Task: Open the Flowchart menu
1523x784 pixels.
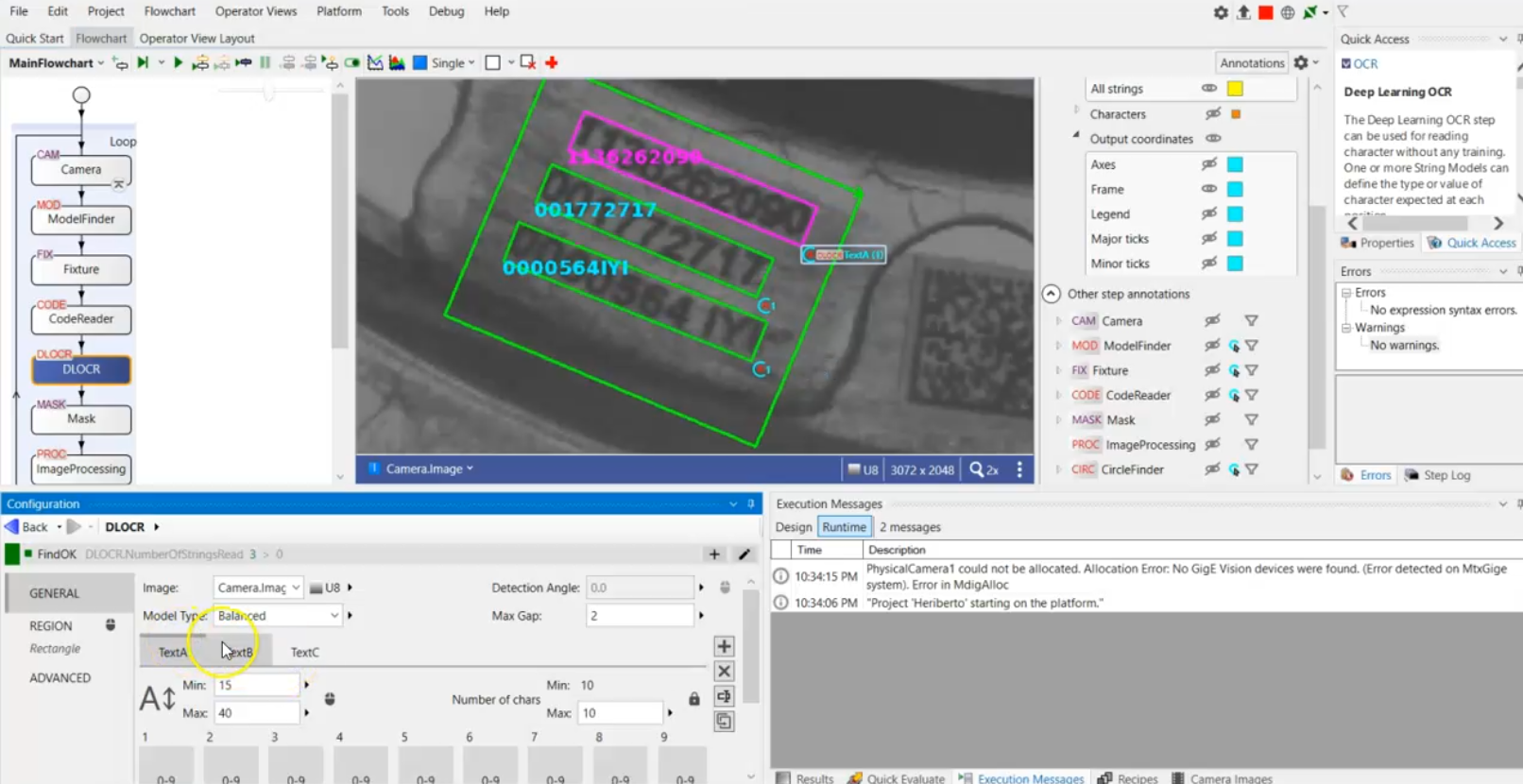Action: pyautogui.click(x=170, y=11)
